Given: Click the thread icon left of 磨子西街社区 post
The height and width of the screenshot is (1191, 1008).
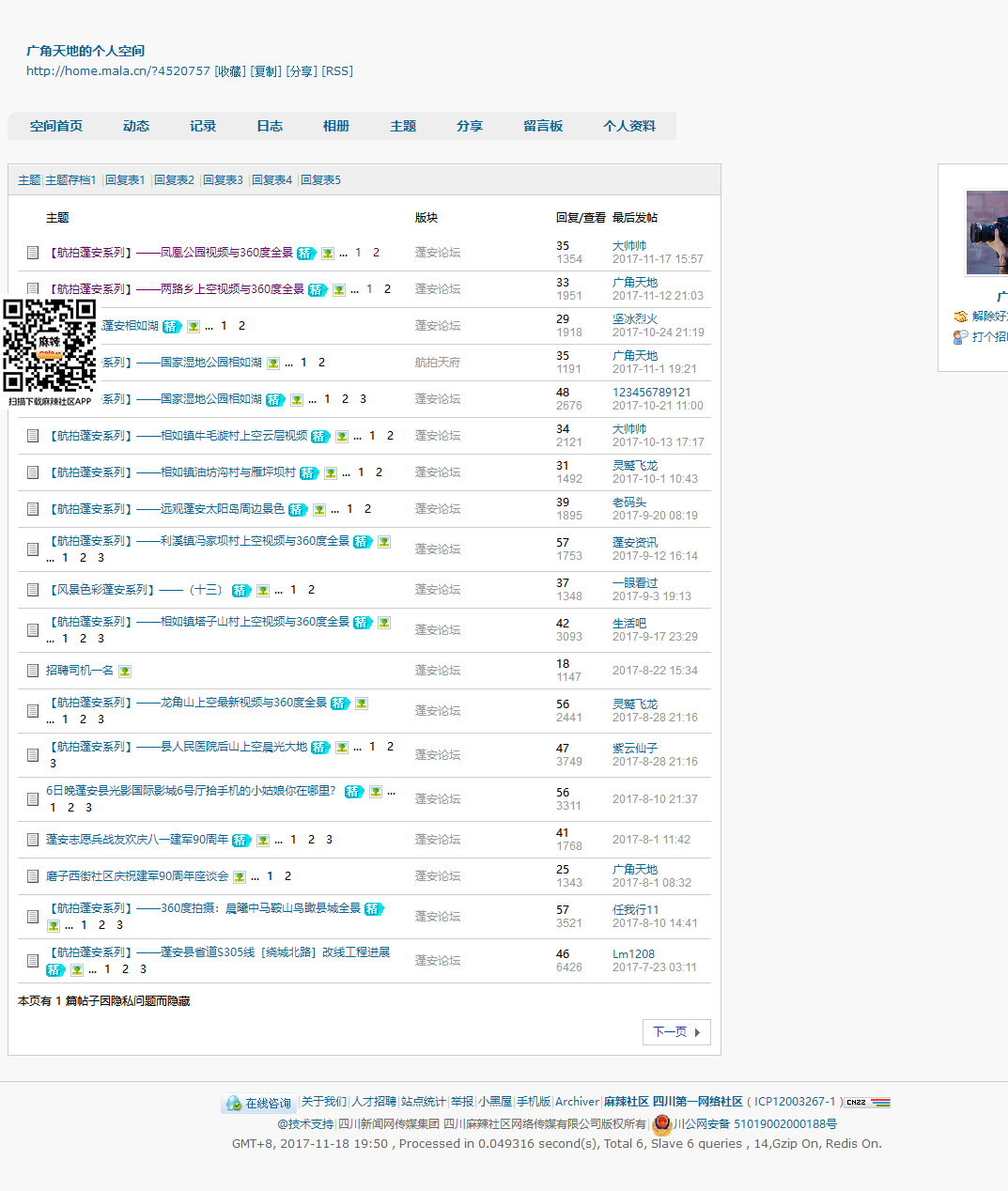Looking at the screenshot, I should [32, 876].
